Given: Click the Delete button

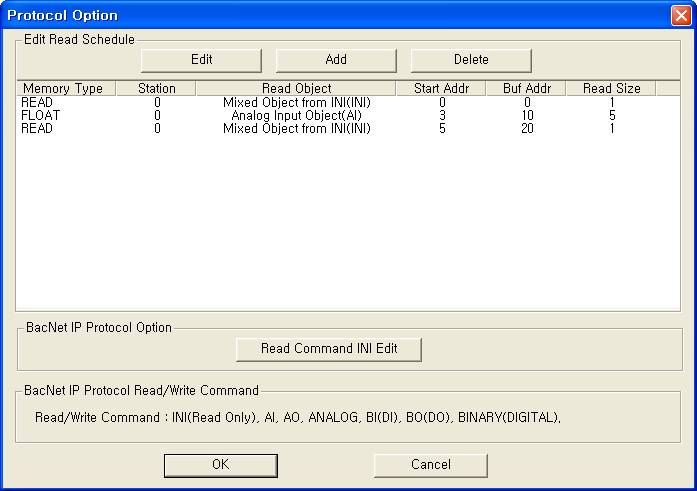Looking at the screenshot, I should (471, 60).
